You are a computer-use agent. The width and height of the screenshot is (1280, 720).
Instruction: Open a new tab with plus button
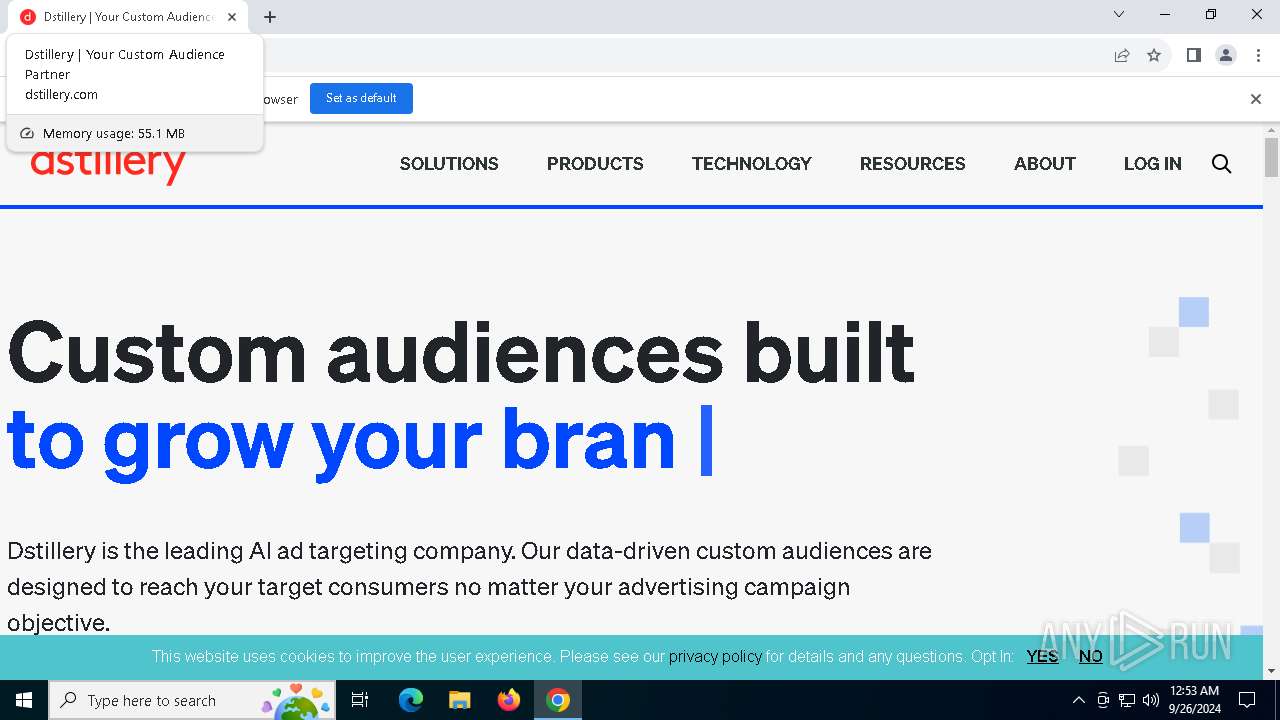270,17
